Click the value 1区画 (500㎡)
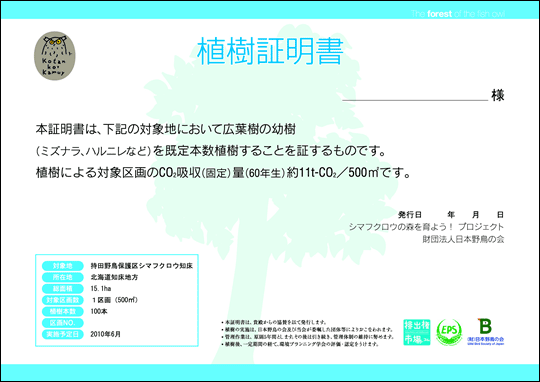The width and height of the screenshot is (540, 382). pos(115,300)
